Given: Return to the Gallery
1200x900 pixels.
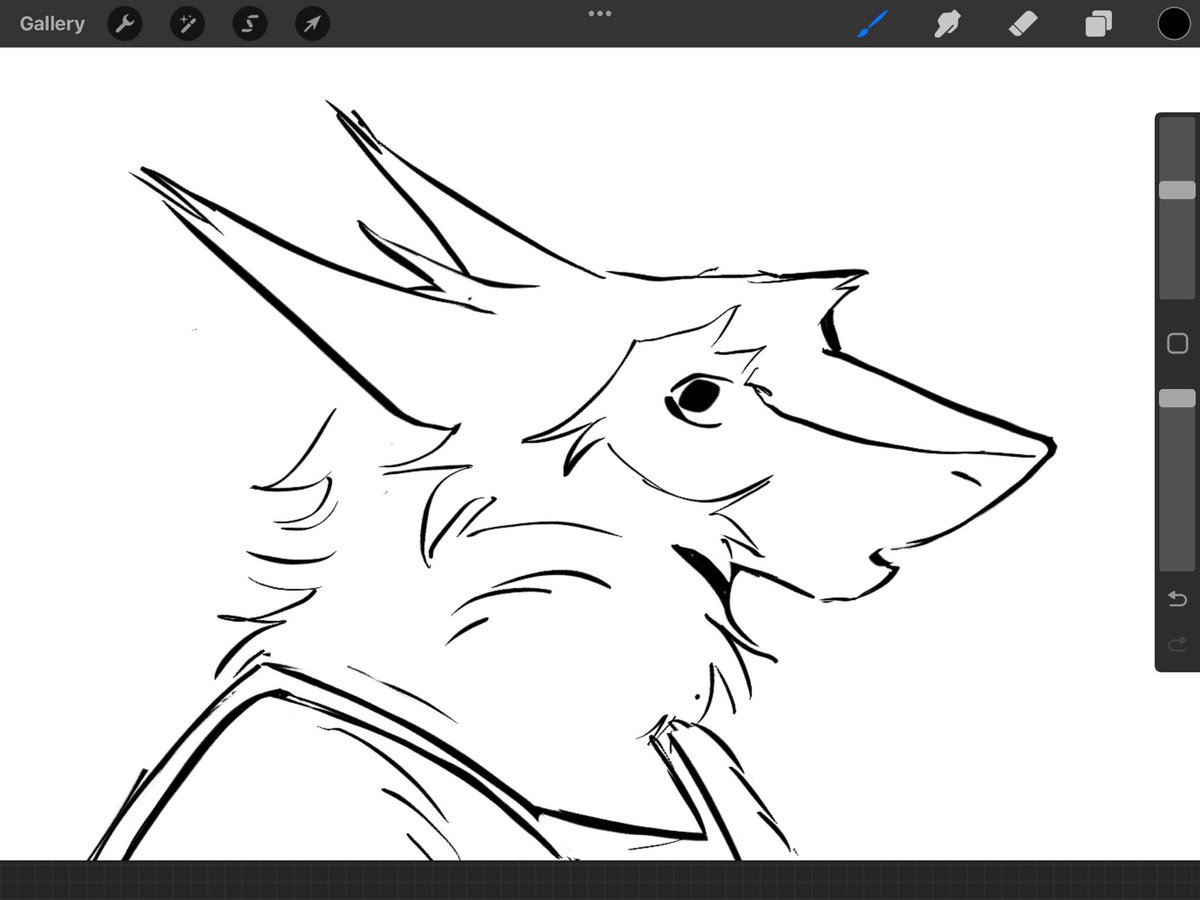Looking at the screenshot, I should click(52, 24).
